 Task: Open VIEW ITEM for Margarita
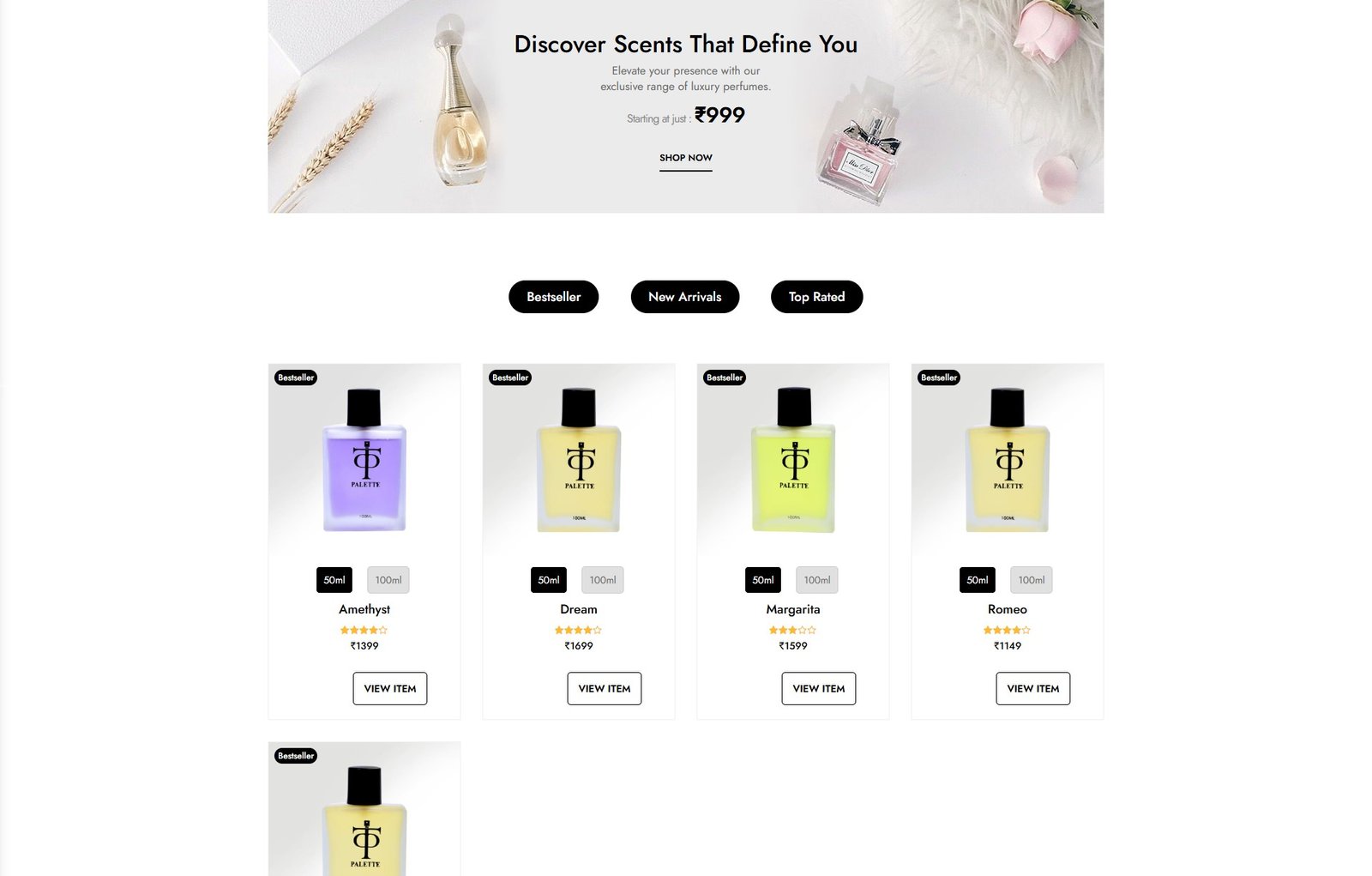tap(819, 688)
